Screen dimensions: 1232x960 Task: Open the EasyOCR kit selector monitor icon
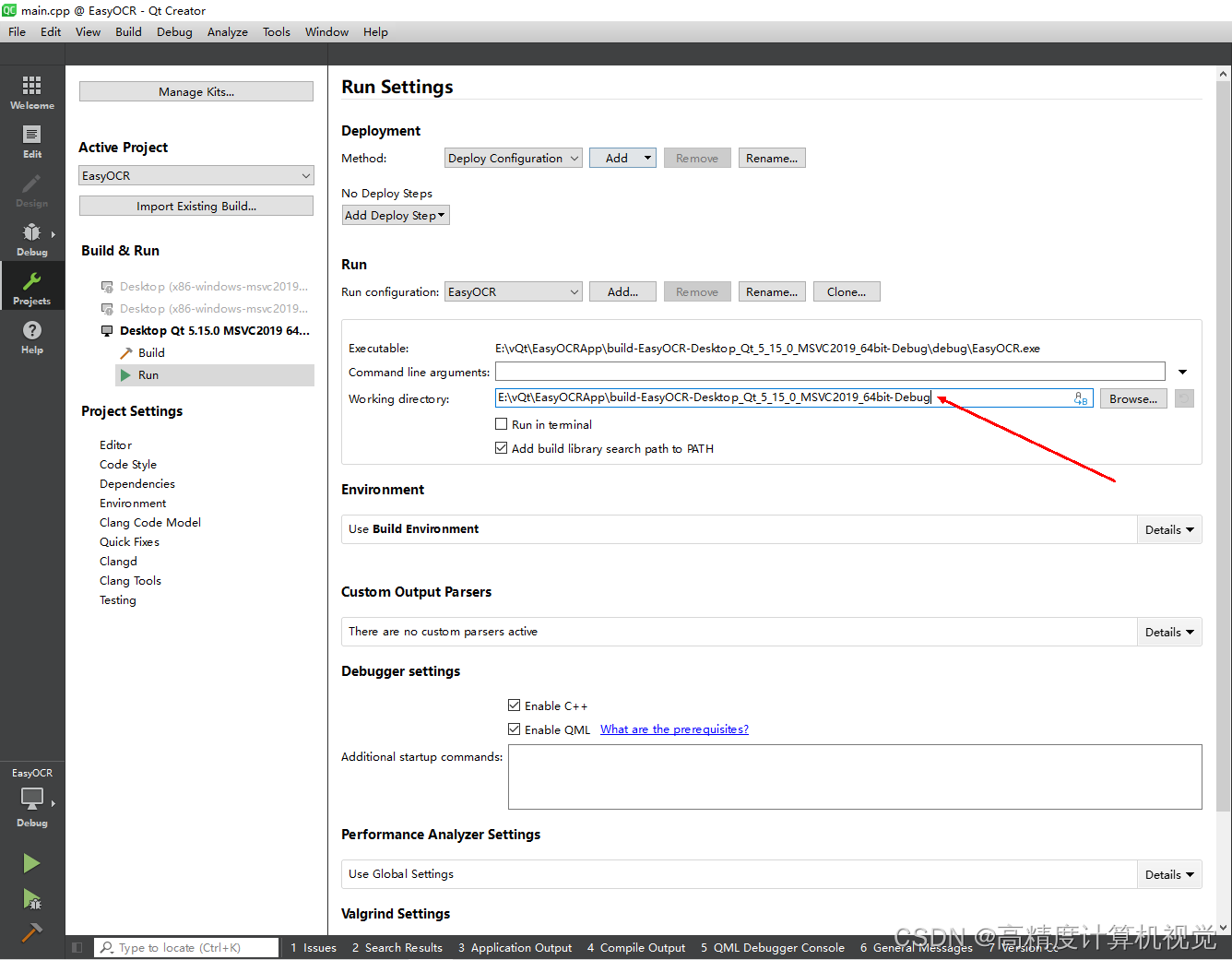[32, 798]
